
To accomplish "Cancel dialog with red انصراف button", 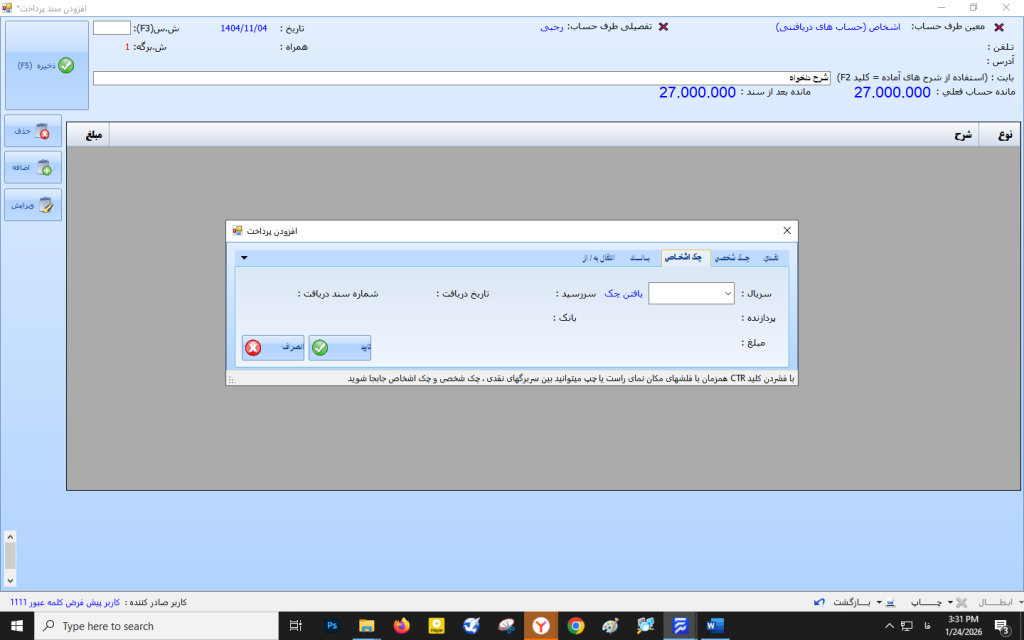I will 273,348.
